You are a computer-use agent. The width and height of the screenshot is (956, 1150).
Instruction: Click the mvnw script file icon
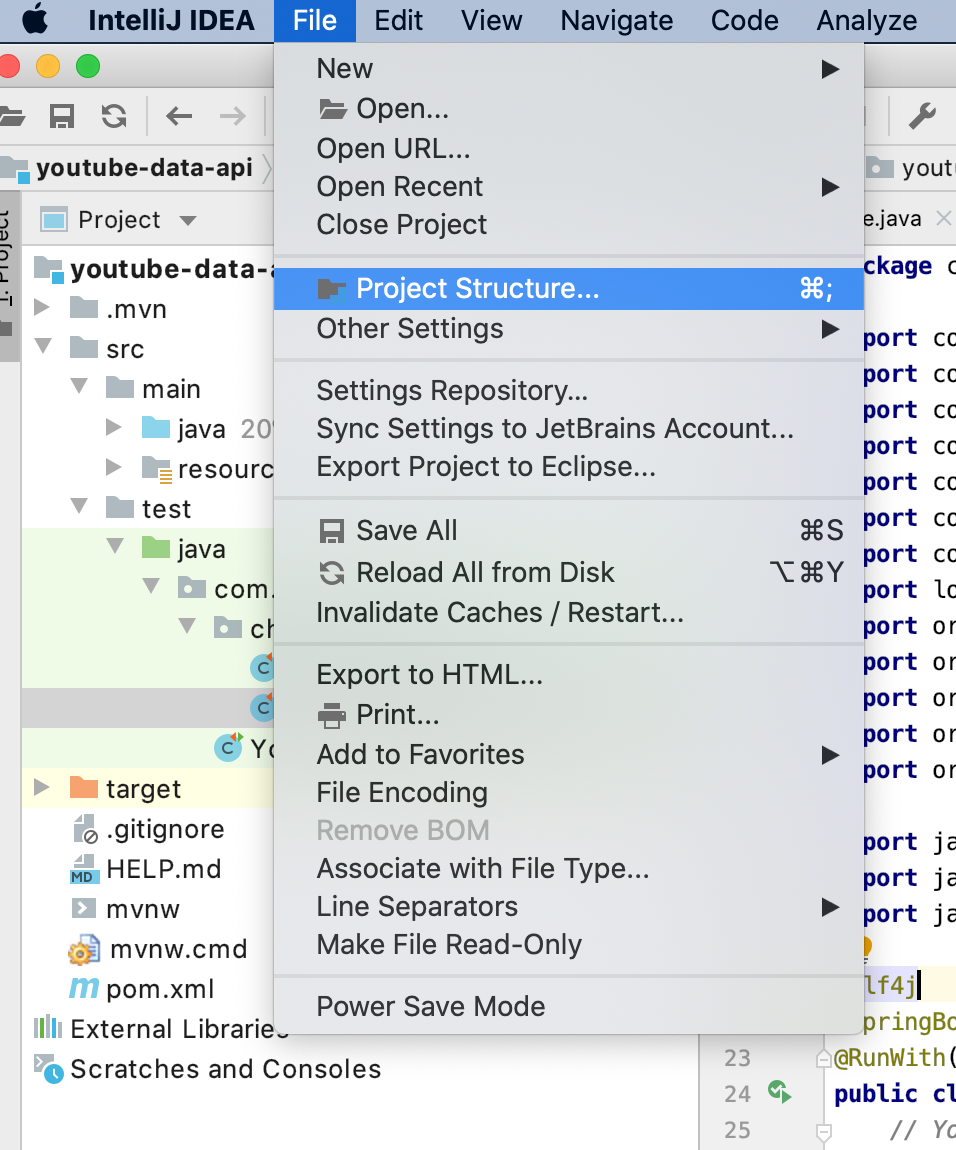pos(84,909)
